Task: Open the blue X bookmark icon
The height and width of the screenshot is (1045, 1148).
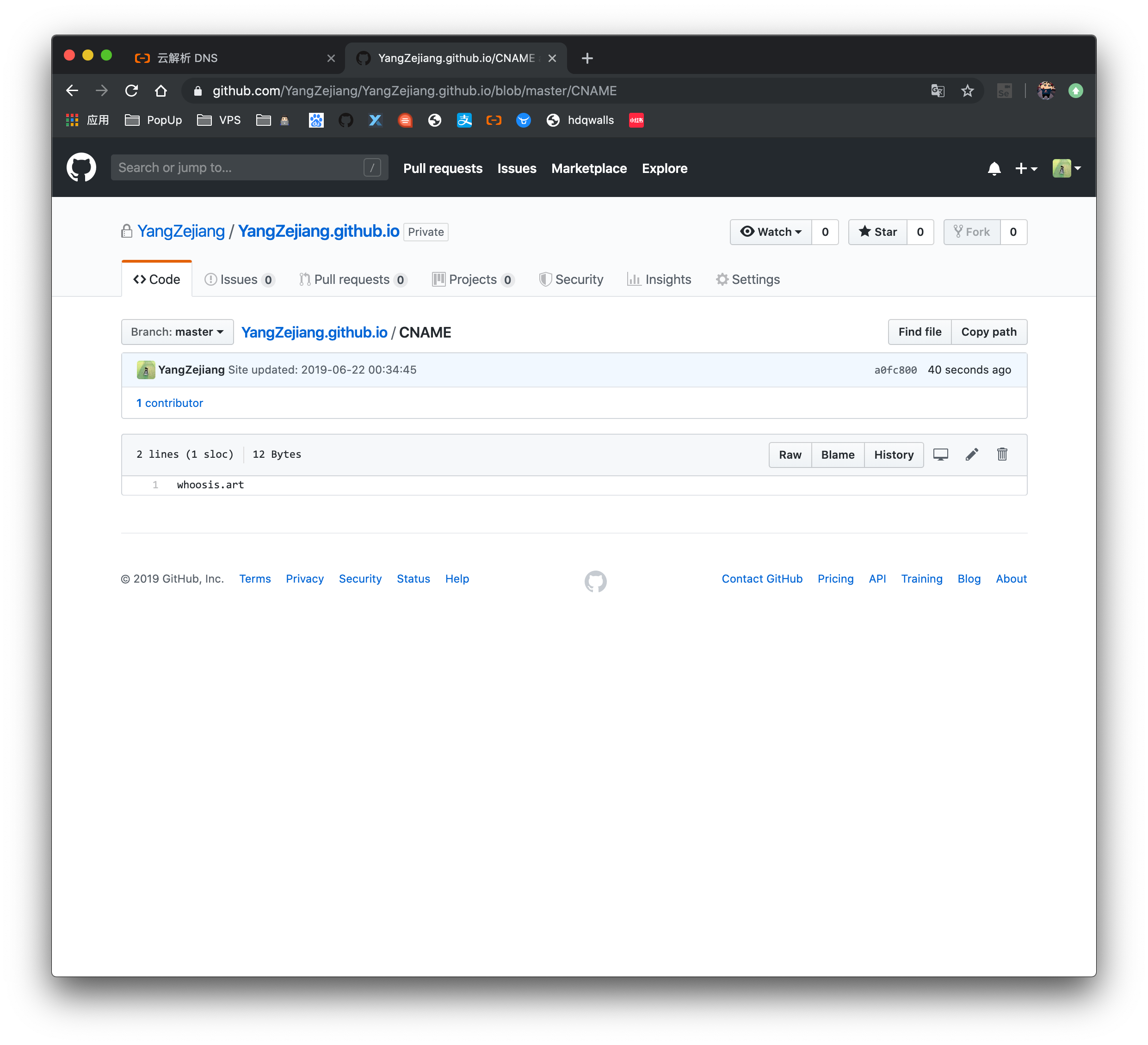Action: (375, 120)
